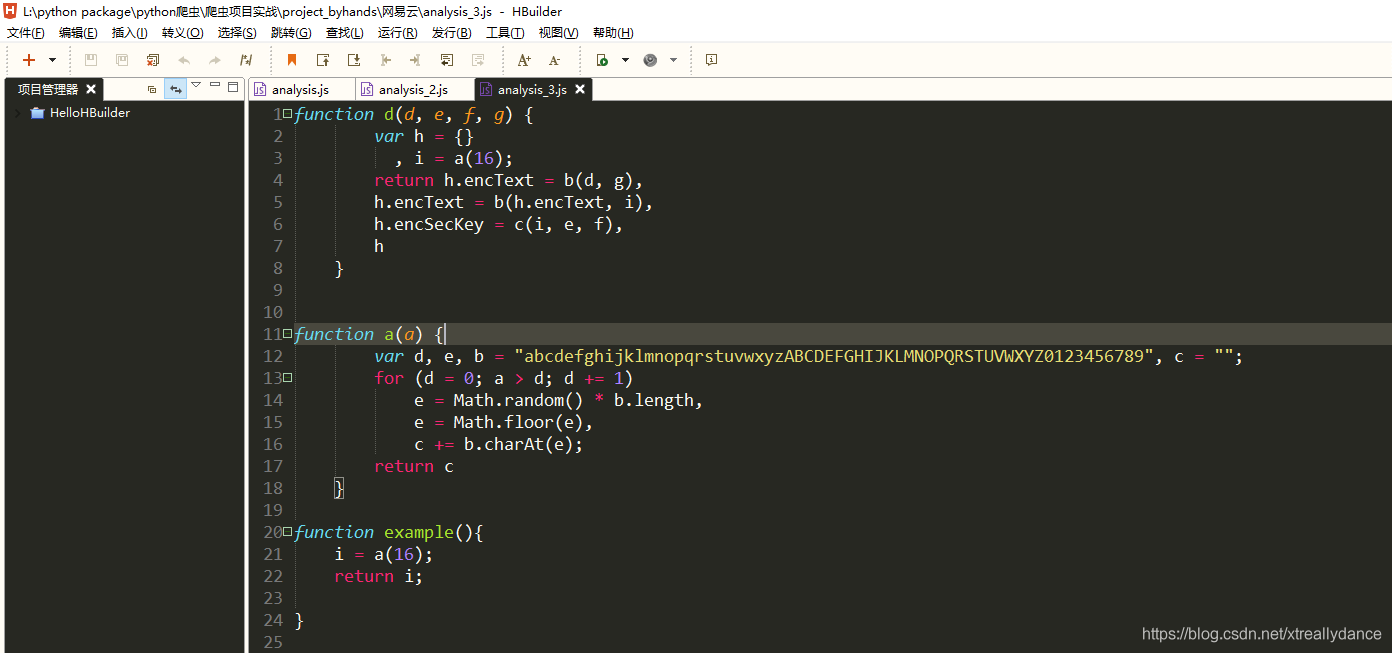Open the 插入(I) menu
This screenshot has width=1392, height=653.
pos(129,33)
